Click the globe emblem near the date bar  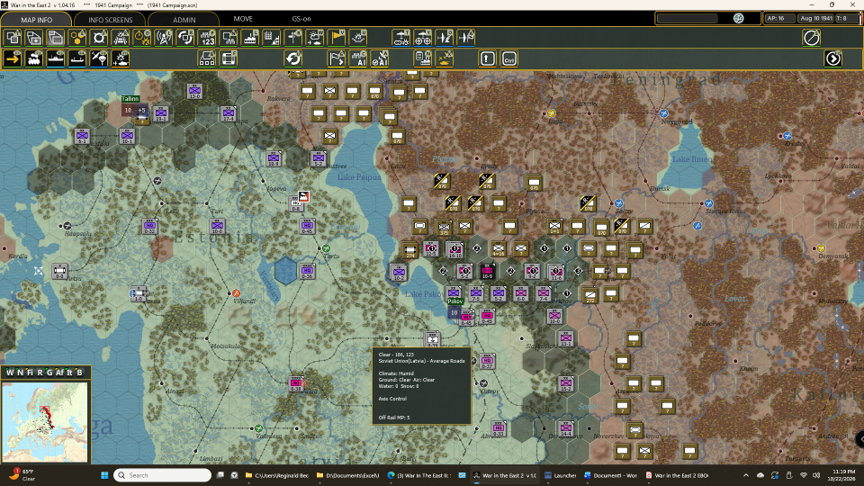click(738, 18)
